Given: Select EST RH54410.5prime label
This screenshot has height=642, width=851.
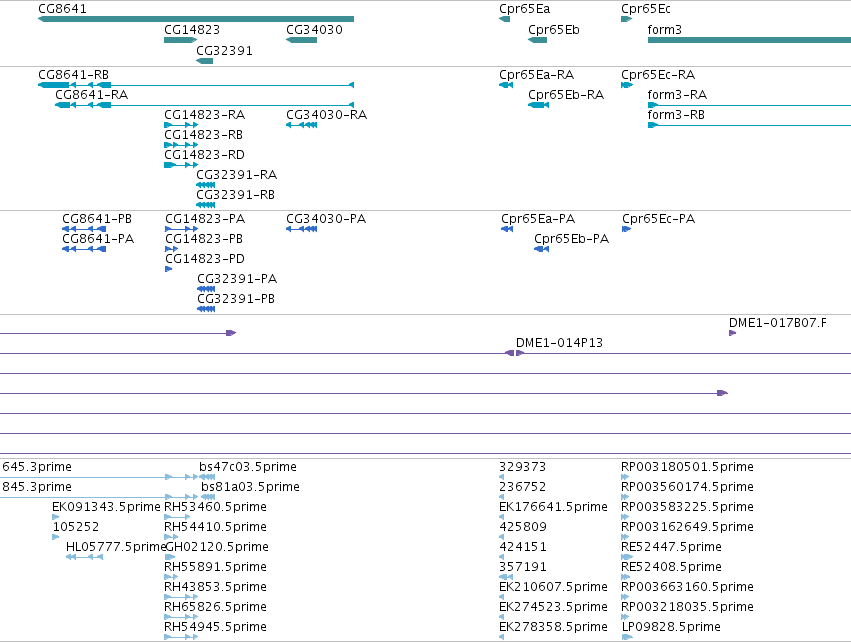Looking at the screenshot, I should tap(215, 527).
